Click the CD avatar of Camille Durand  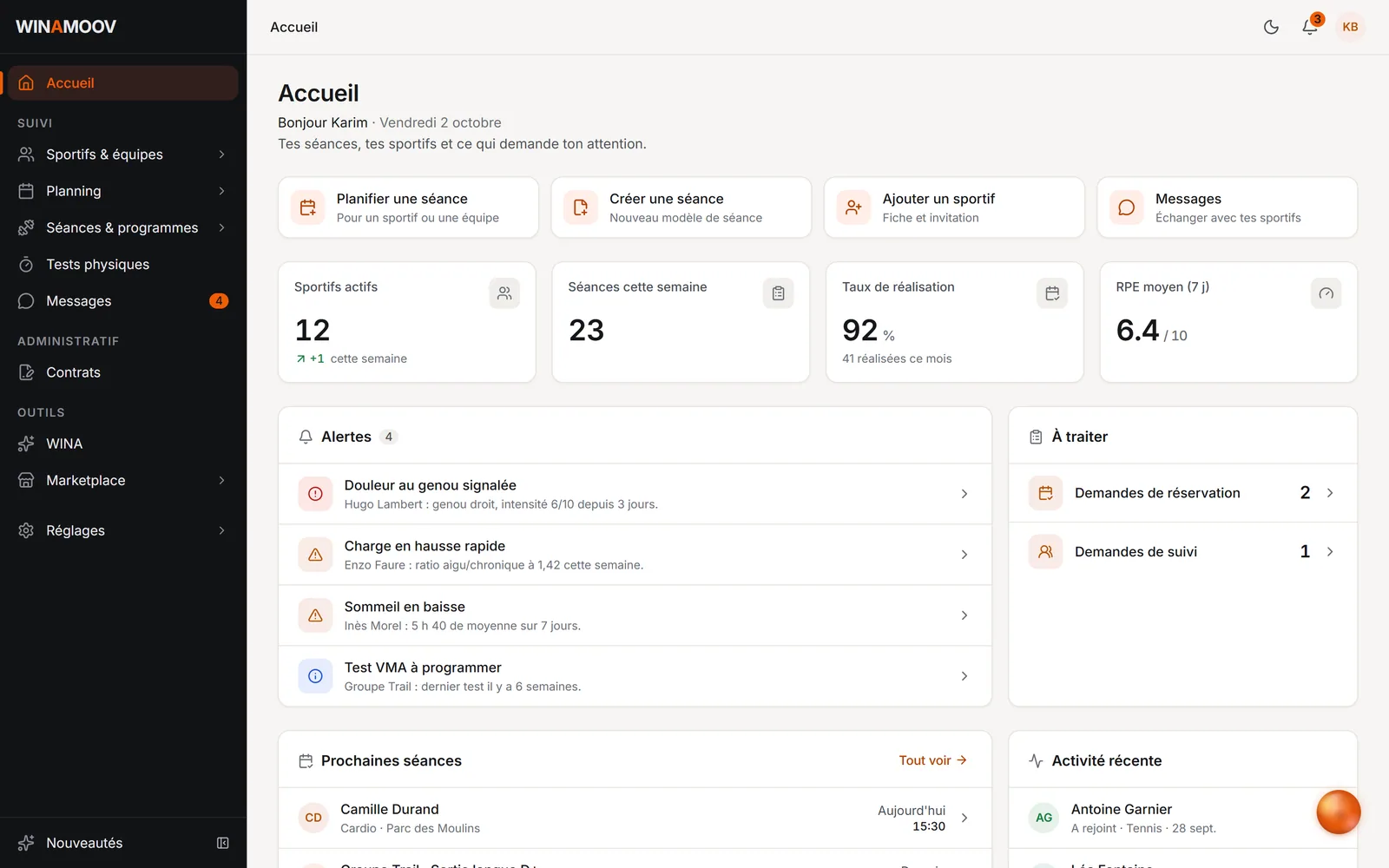(313, 818)
